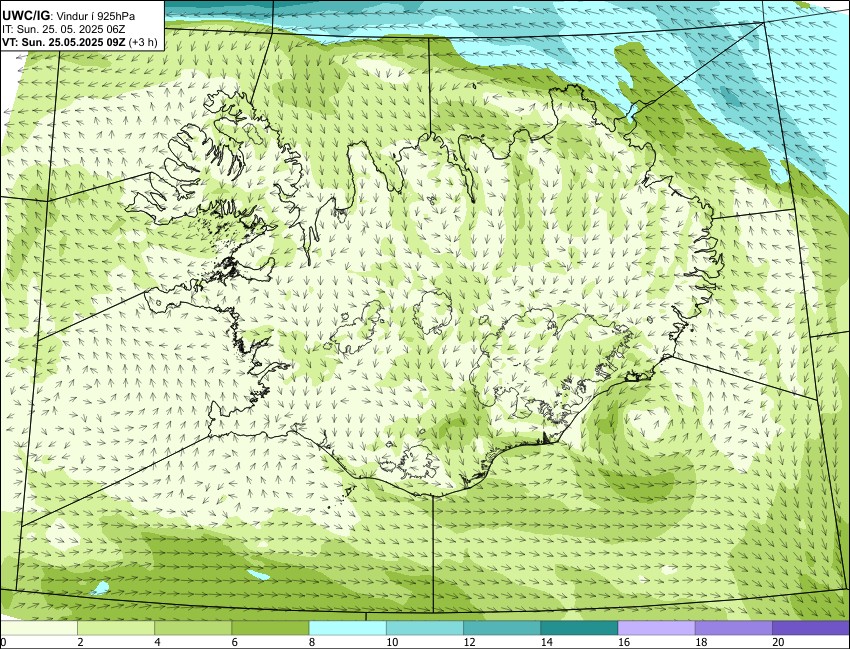This screenshot has width=850, height=649.
Task: Click the 10-12 cyan legend swatch
Action: (425, 628)
